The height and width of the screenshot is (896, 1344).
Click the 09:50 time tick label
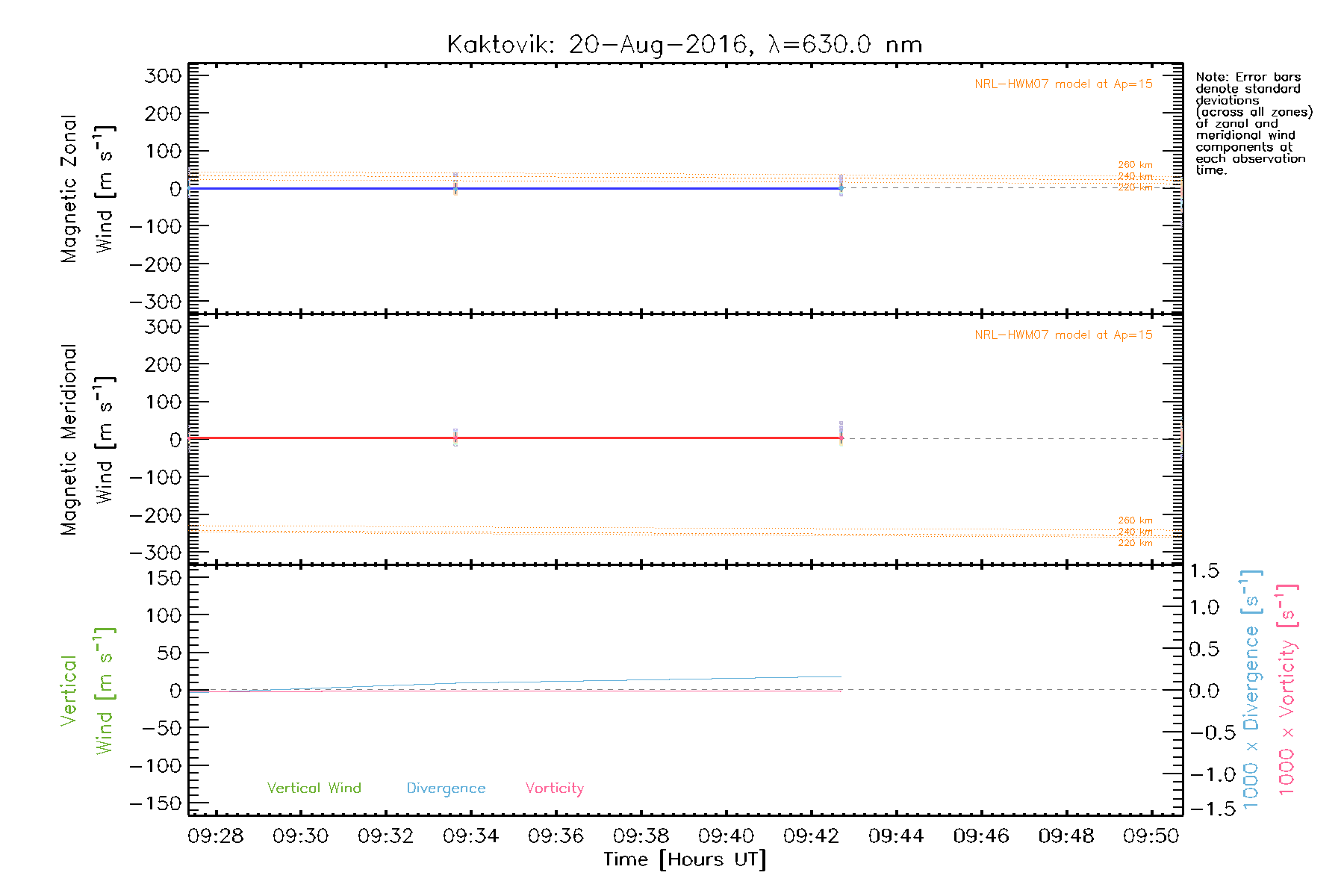(x=1151, y=836)
